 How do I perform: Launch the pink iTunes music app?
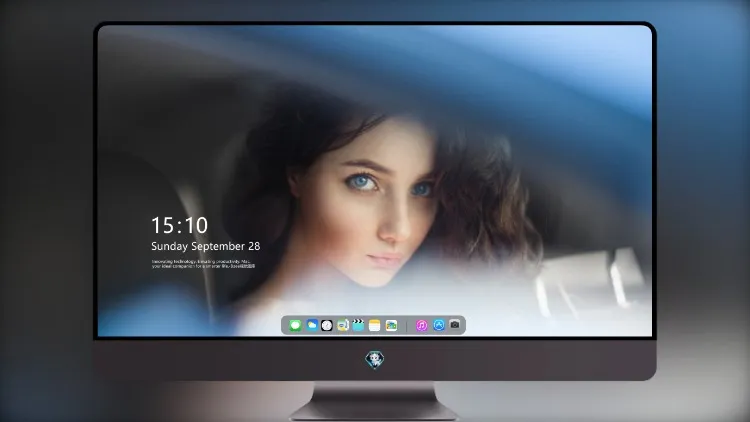point(421,325)
